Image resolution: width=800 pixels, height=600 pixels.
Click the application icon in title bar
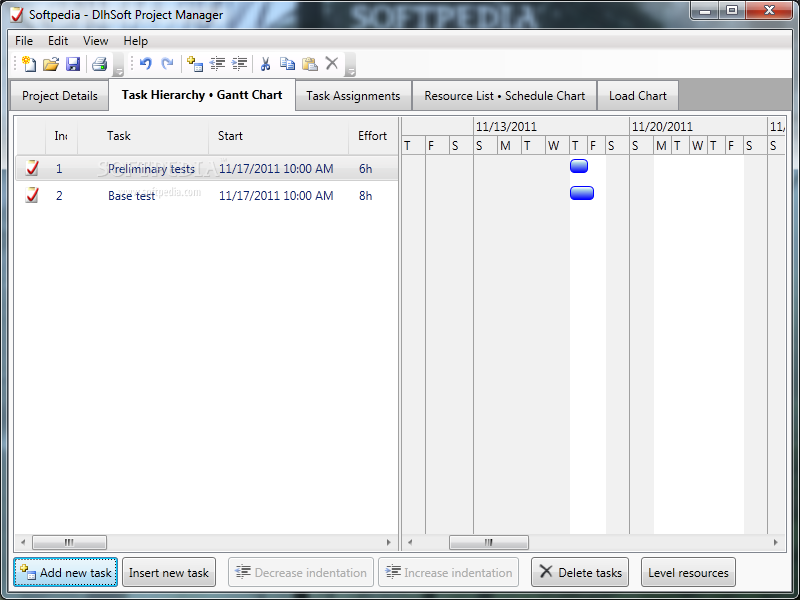[x=17, y=14]
